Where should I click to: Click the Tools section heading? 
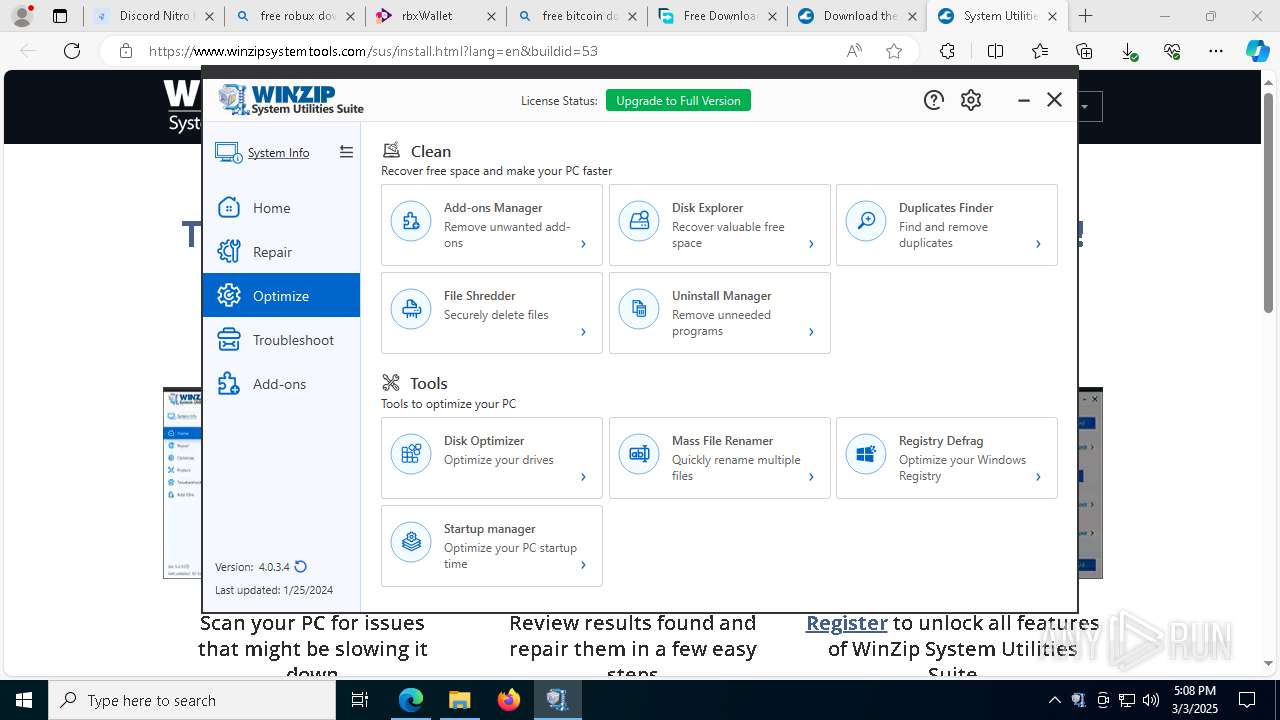point(428,383)
